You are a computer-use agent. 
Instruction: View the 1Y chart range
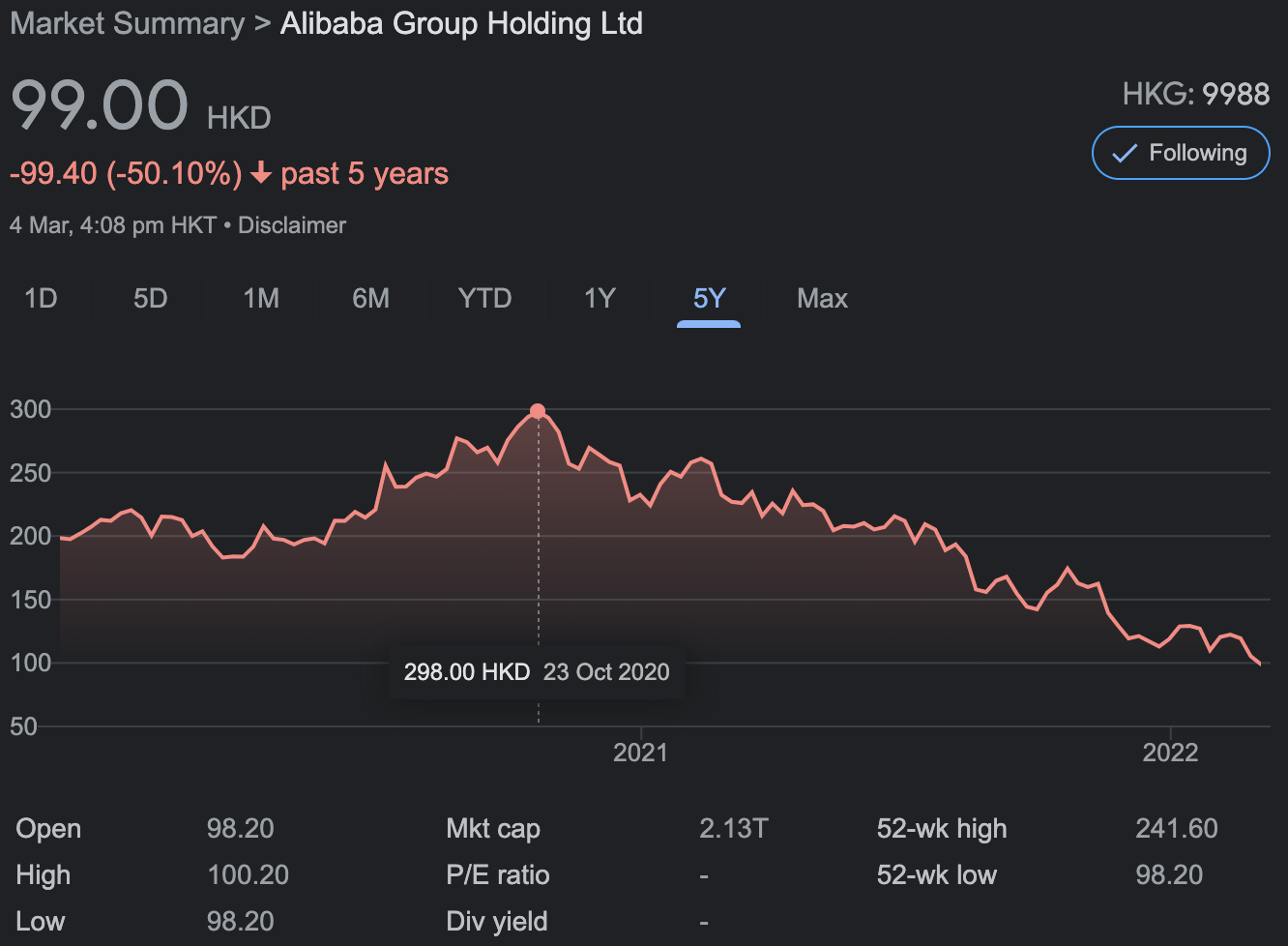600,298
